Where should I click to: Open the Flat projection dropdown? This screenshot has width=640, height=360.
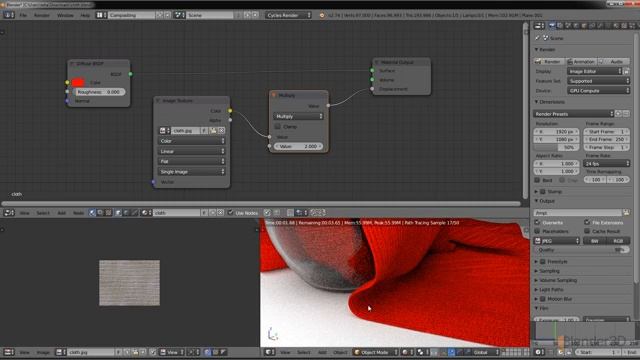coord(191,161)
